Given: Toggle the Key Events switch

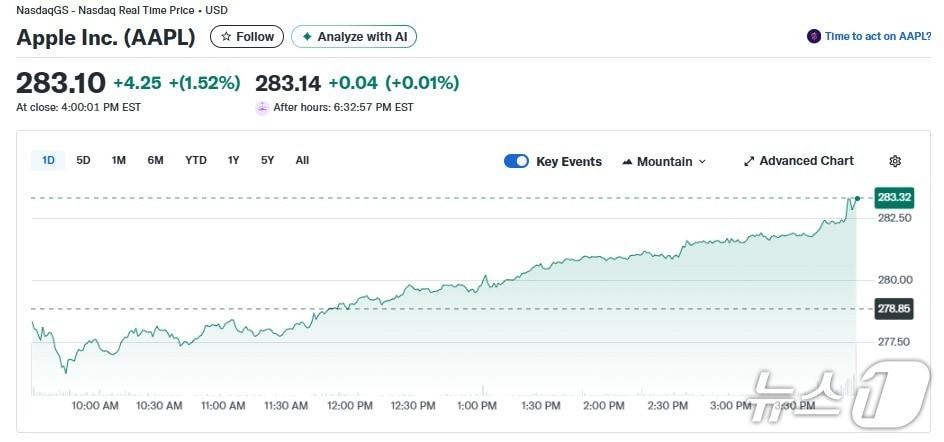Looking at the screenshot, I should tap(516, 161).
